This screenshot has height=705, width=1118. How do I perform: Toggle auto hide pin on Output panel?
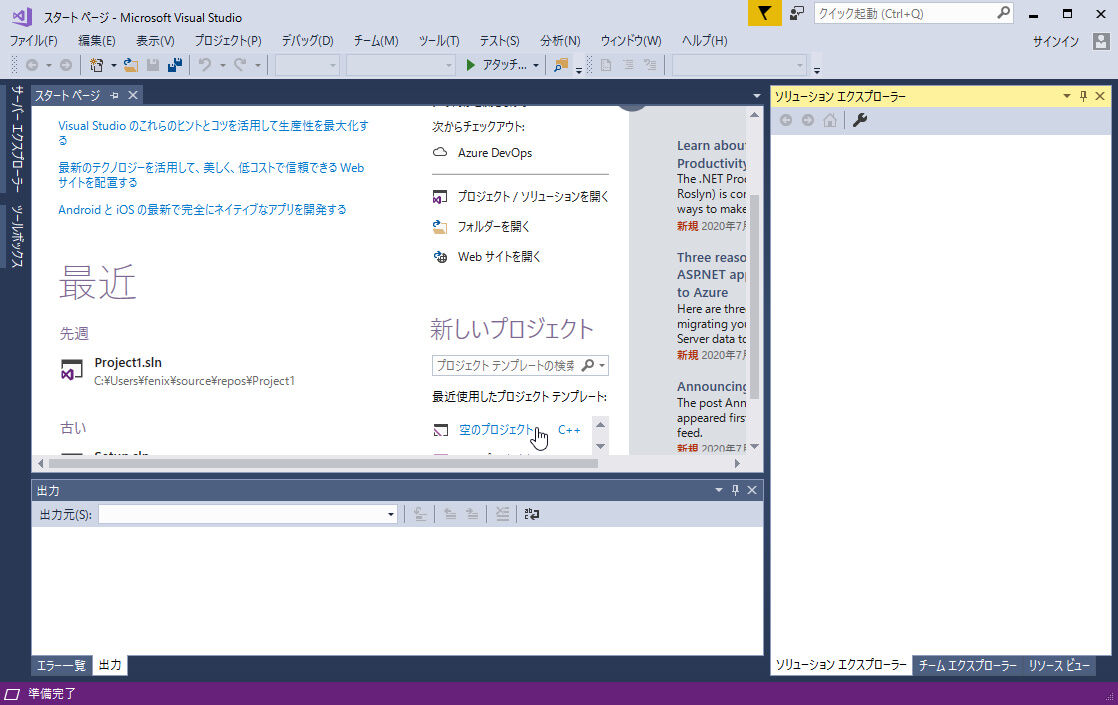point(735,490)
